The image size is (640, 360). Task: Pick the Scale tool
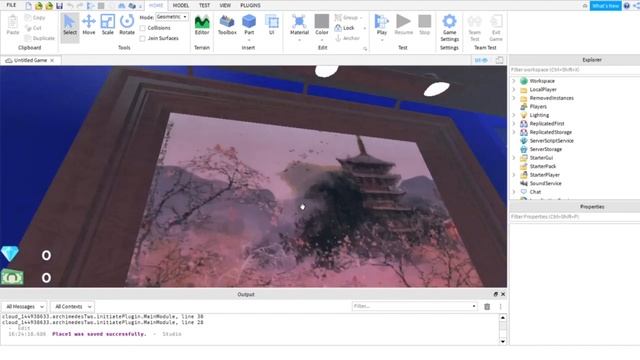click(108, 25)
